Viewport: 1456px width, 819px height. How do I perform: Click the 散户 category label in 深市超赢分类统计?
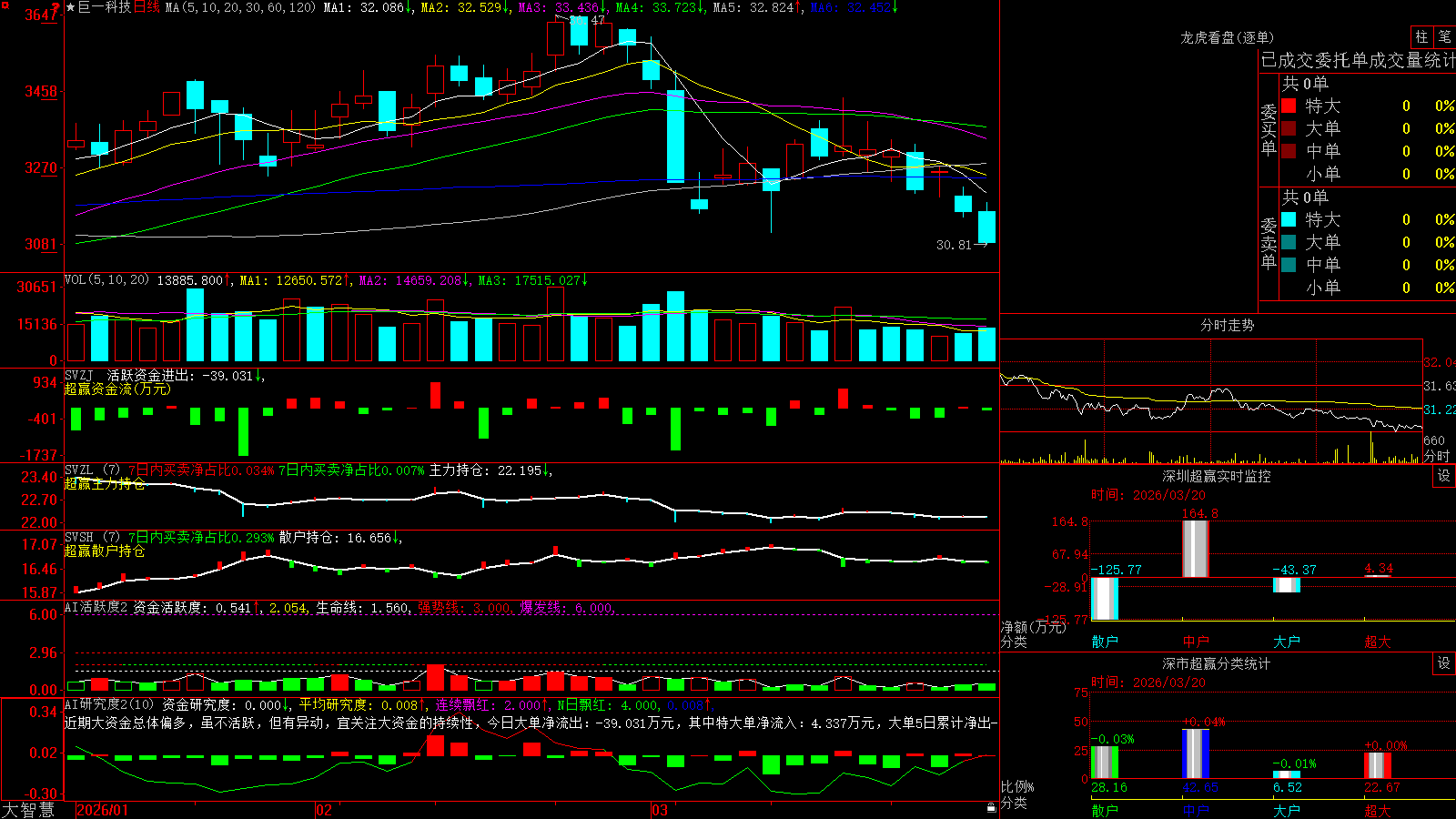1105,810
